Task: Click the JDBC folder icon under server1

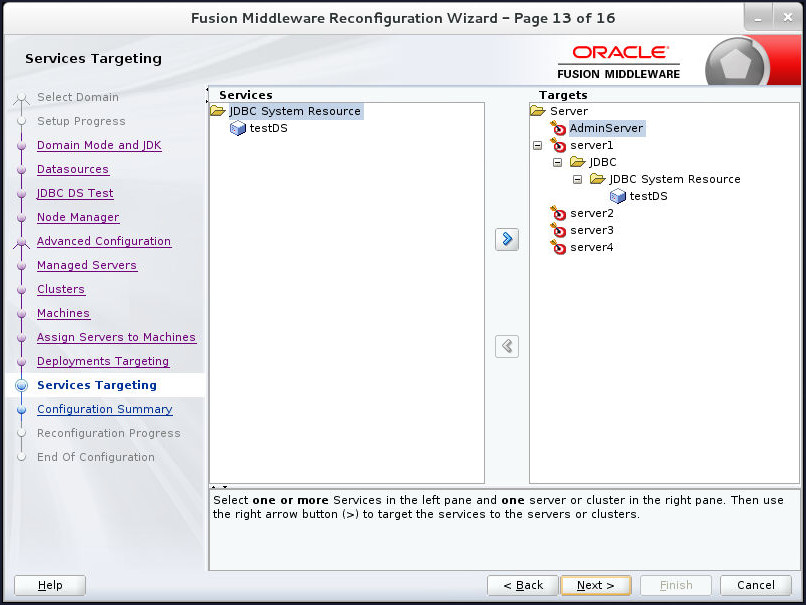Action: (x=578, y=162)
